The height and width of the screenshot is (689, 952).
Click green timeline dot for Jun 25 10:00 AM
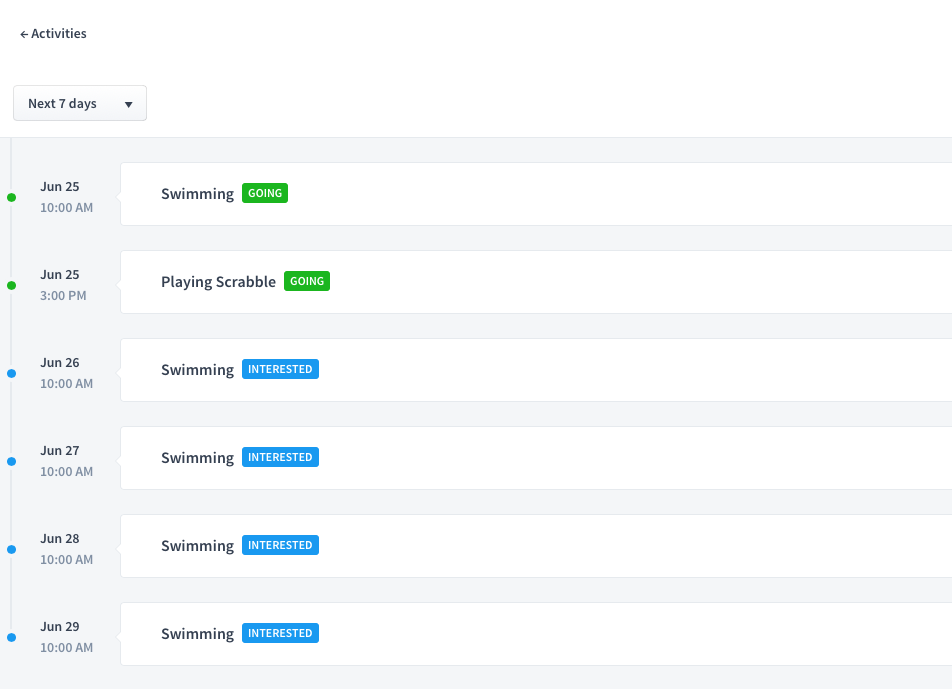tap(12, 197)
